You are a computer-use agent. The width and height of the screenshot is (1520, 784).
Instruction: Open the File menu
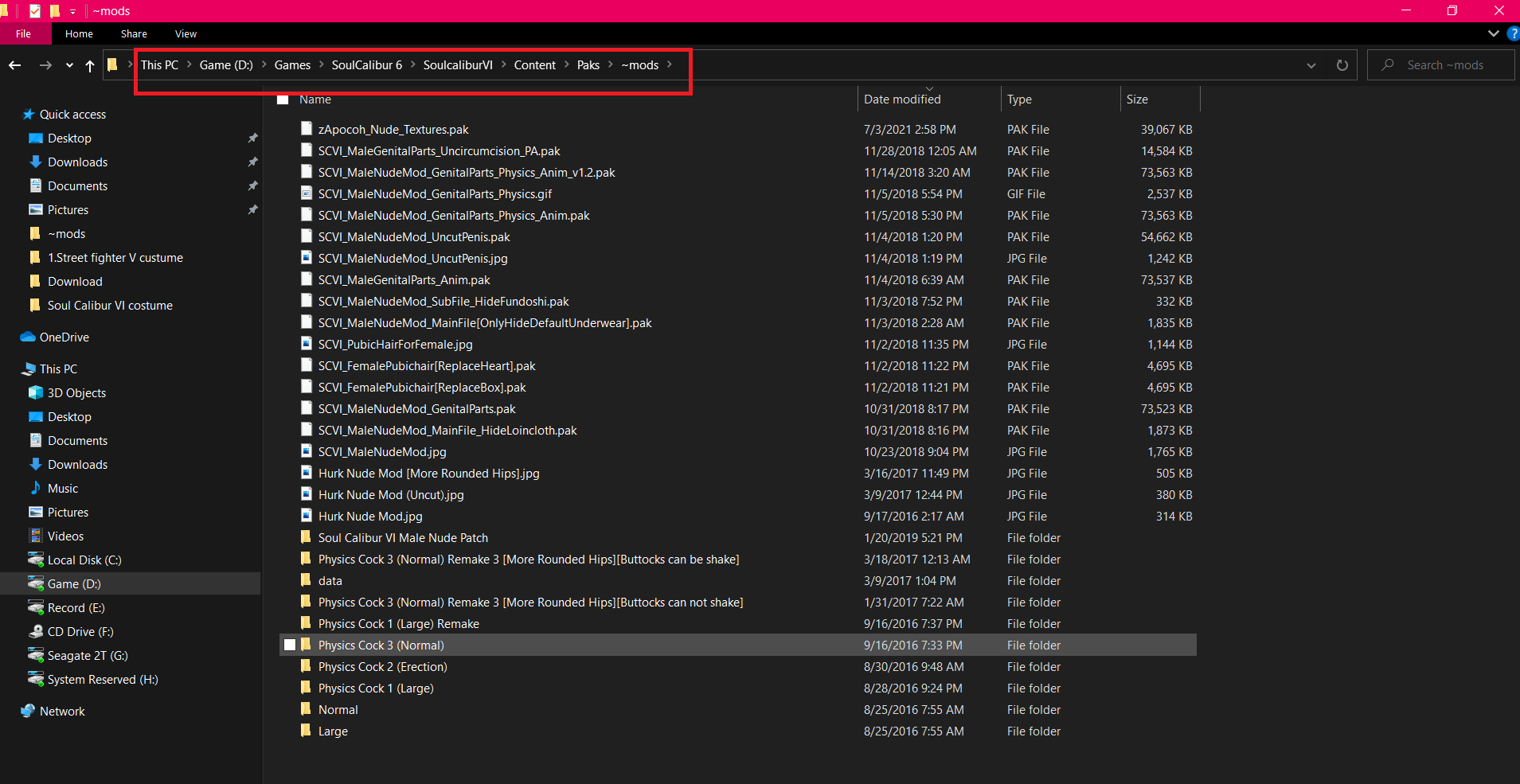click(x=24, y=34)
